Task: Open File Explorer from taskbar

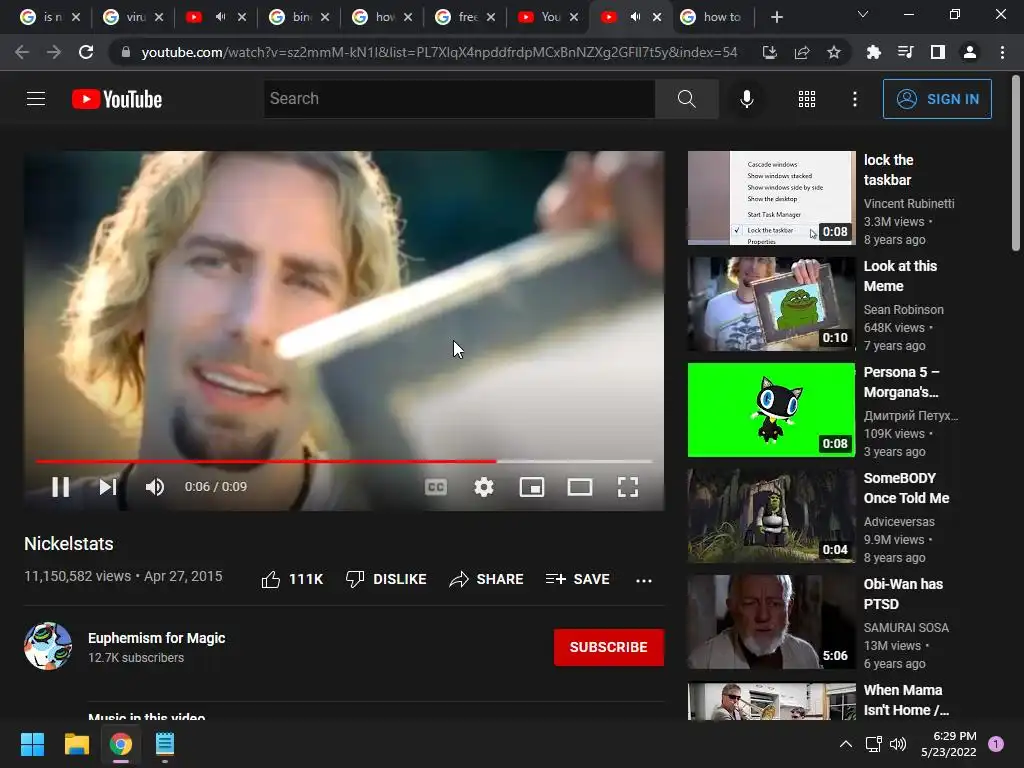Action: coord(76,744)
